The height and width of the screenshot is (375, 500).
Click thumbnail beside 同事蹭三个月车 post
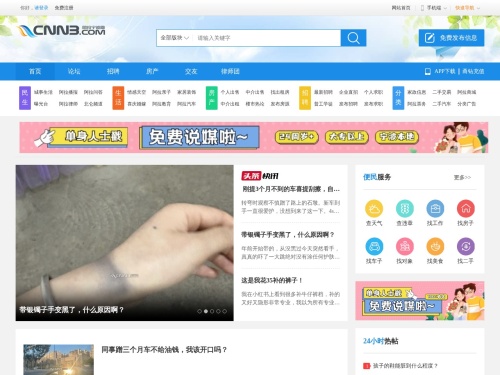[x=59, y=360]
